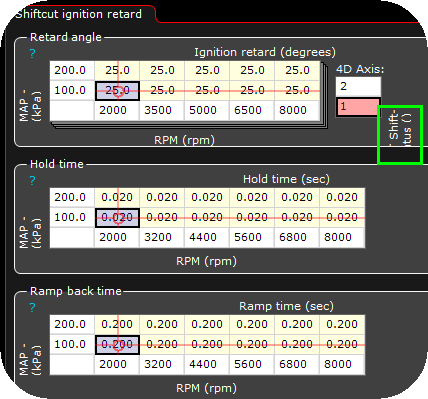This screenshot has height=399, width=428.
Task: Select hold time cell at 200.0 kPa, 8000 rpm
Action: [x=342, y=197]
